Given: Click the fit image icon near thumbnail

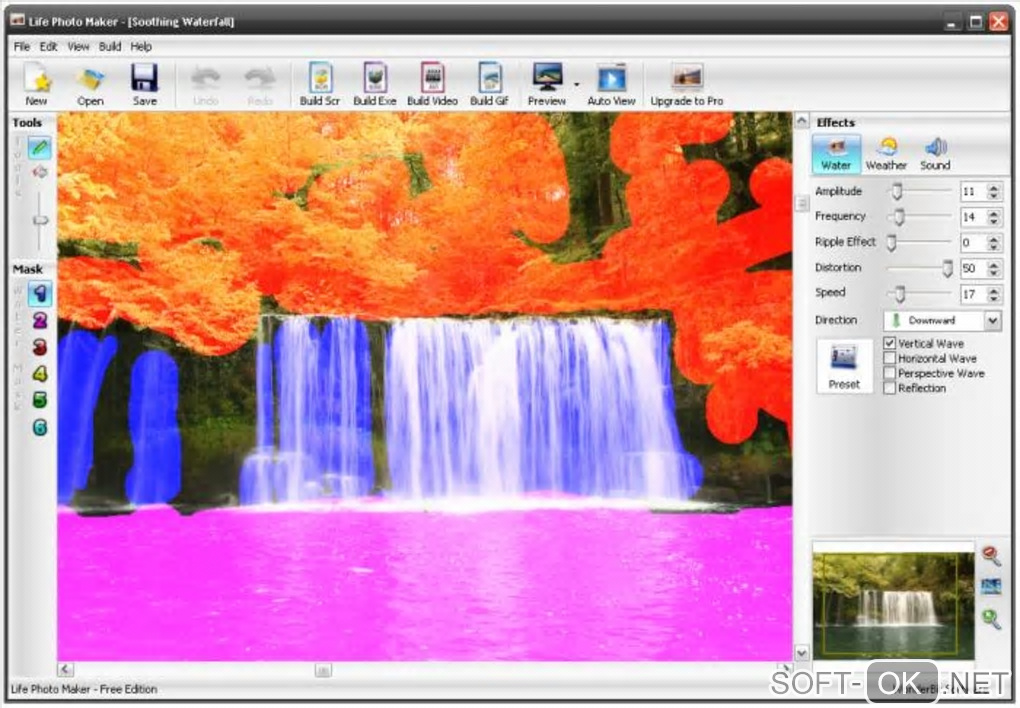Looking at the screenshot, I should (991, 587).
